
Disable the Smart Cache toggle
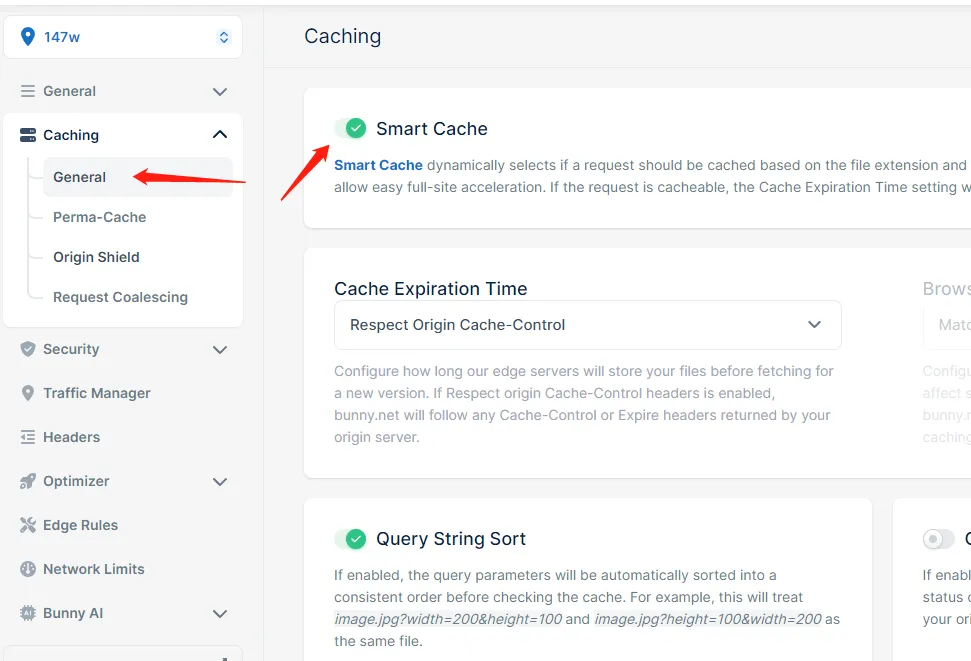click(x=350, y=128)
